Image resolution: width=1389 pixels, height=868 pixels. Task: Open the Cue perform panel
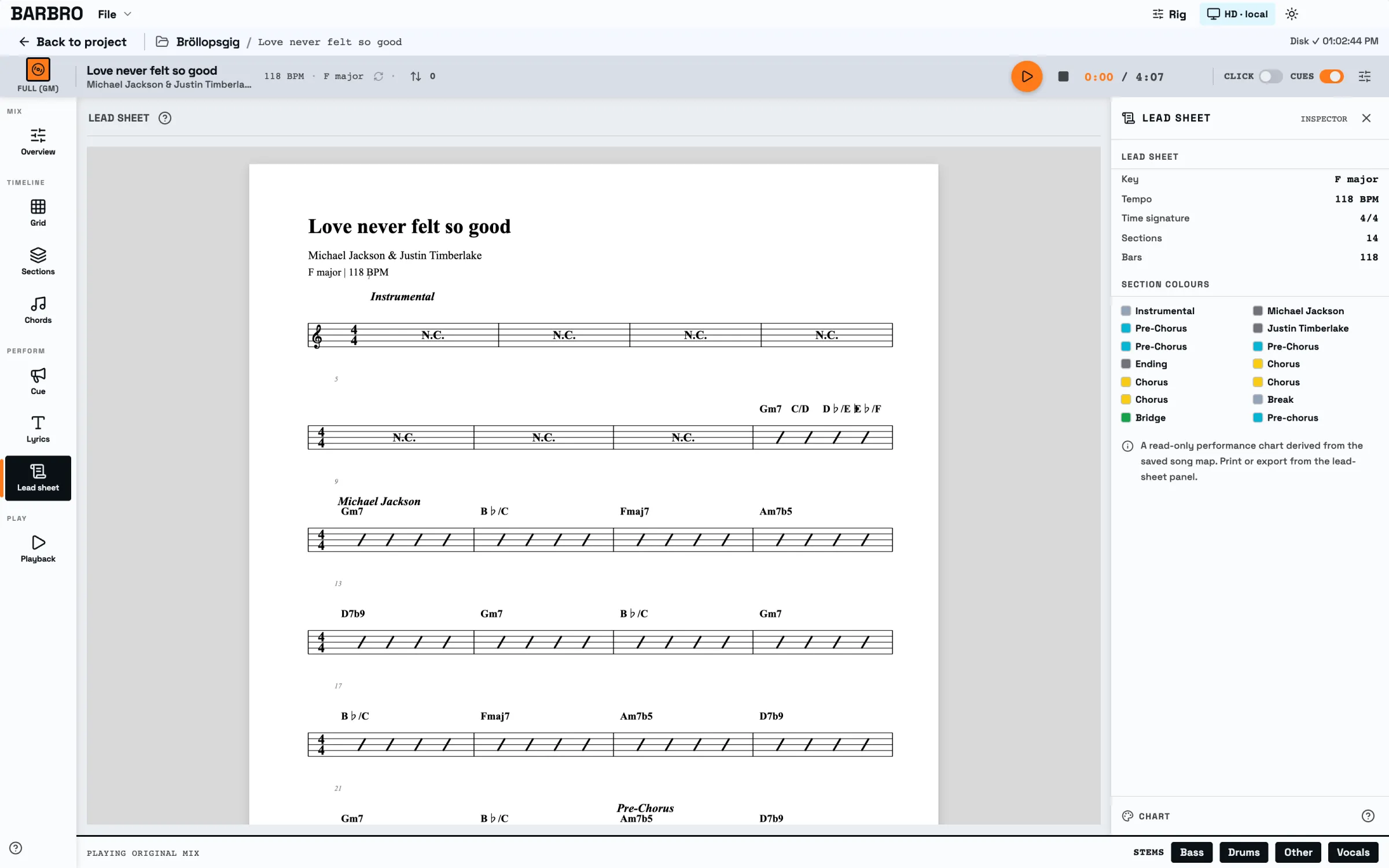(x=38, y=381)
